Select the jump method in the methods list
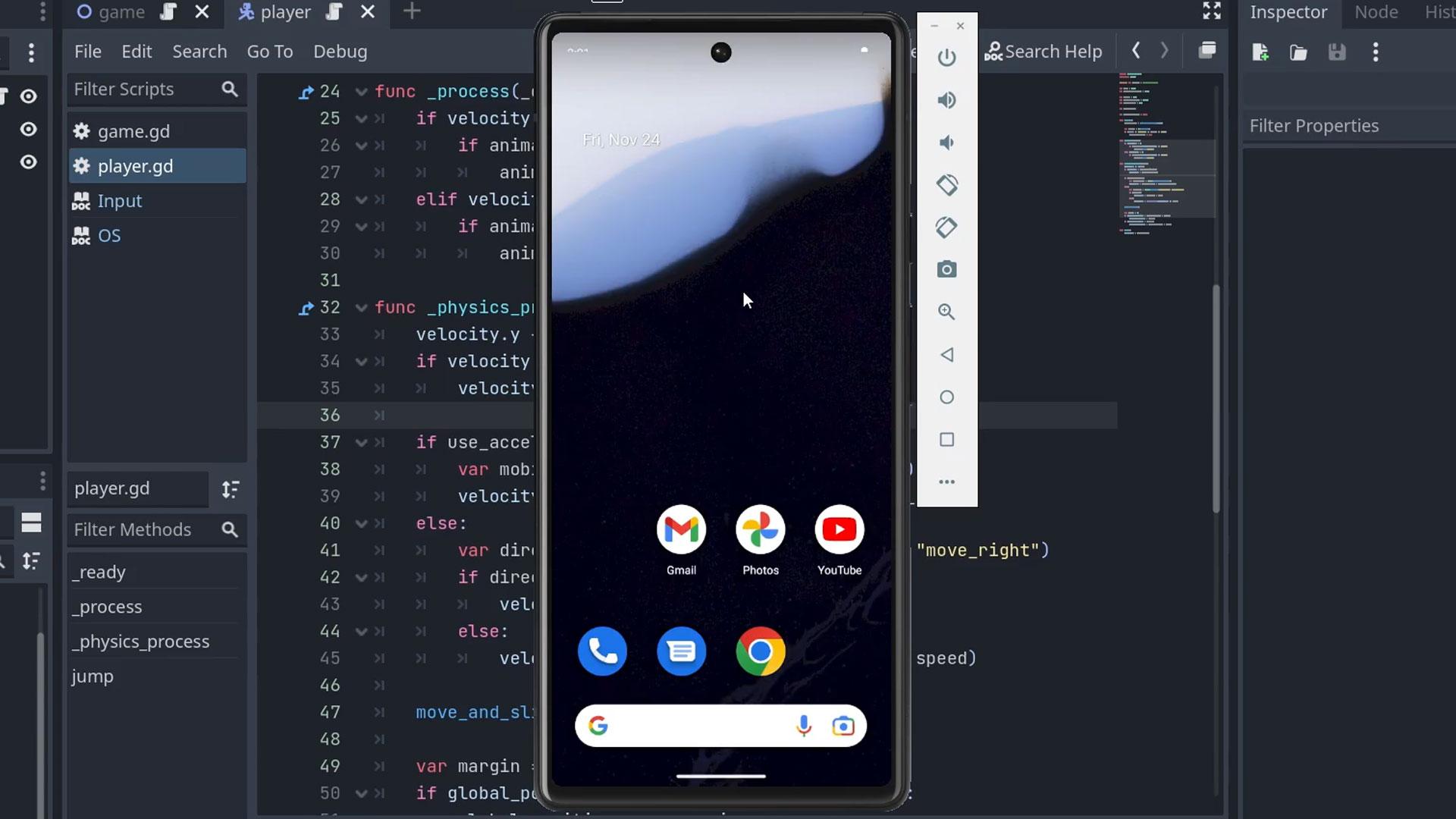This screenshot has height=819, width=1456. 92,676
